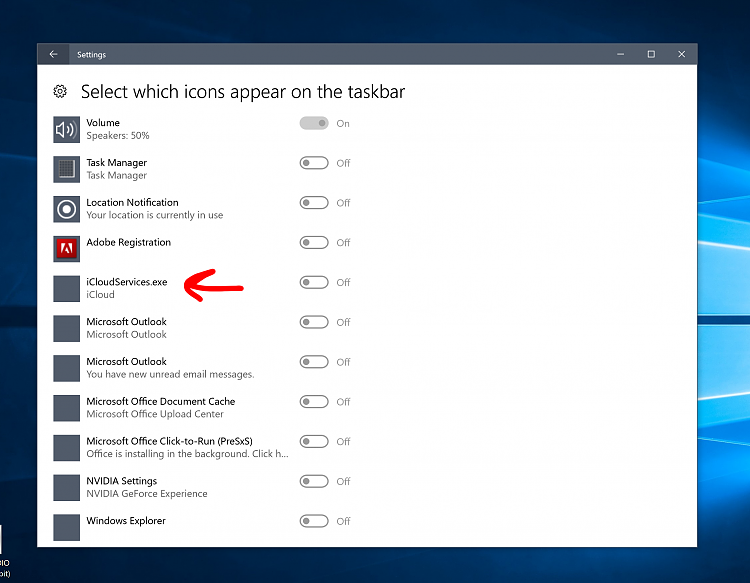Toggle the Volume switch
This screenshot has width=750, height=583.
point(314,123)
